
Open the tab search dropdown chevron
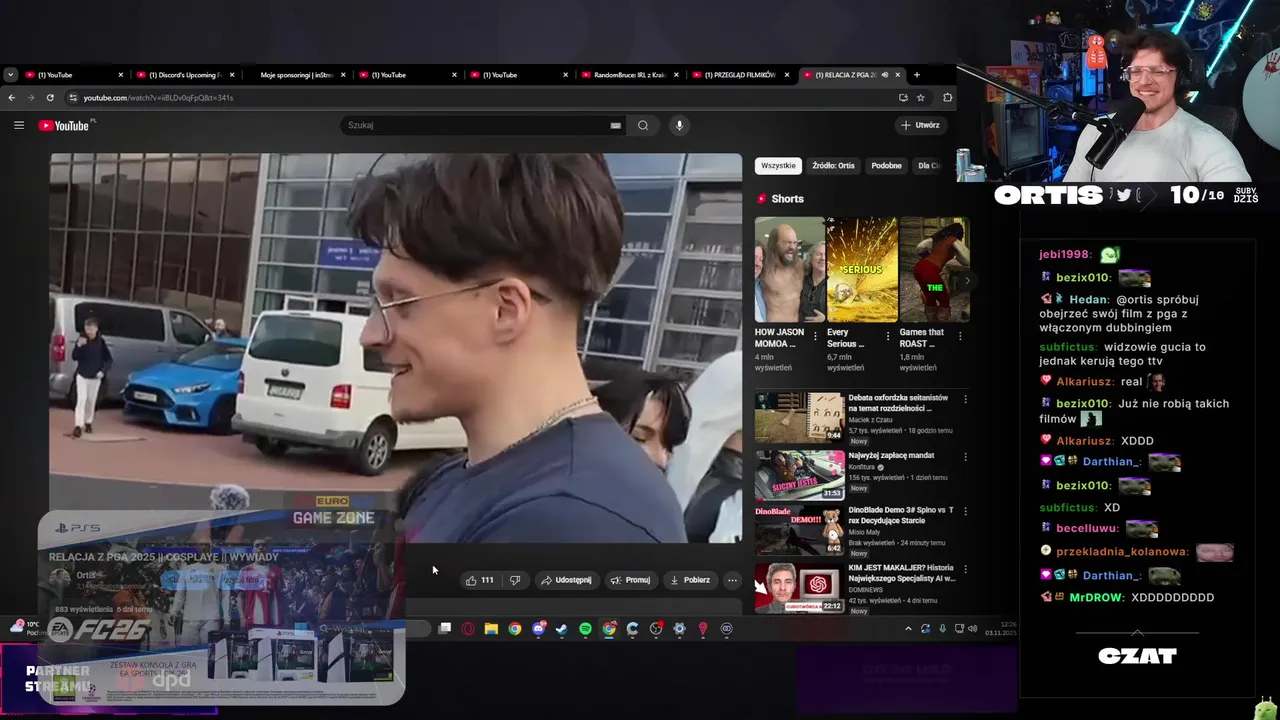click(x=10, y=74)
